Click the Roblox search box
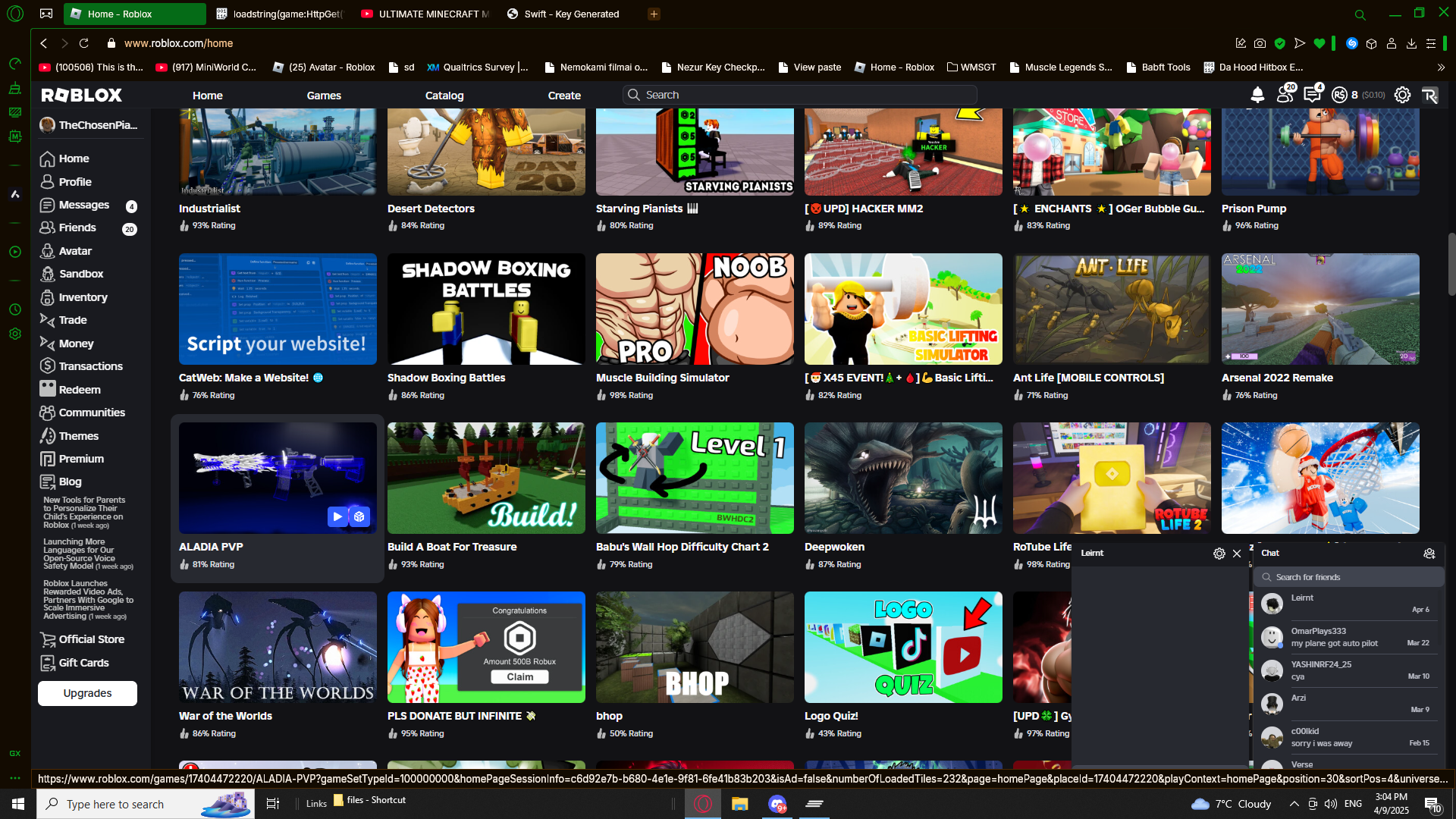 pos(799,95)
